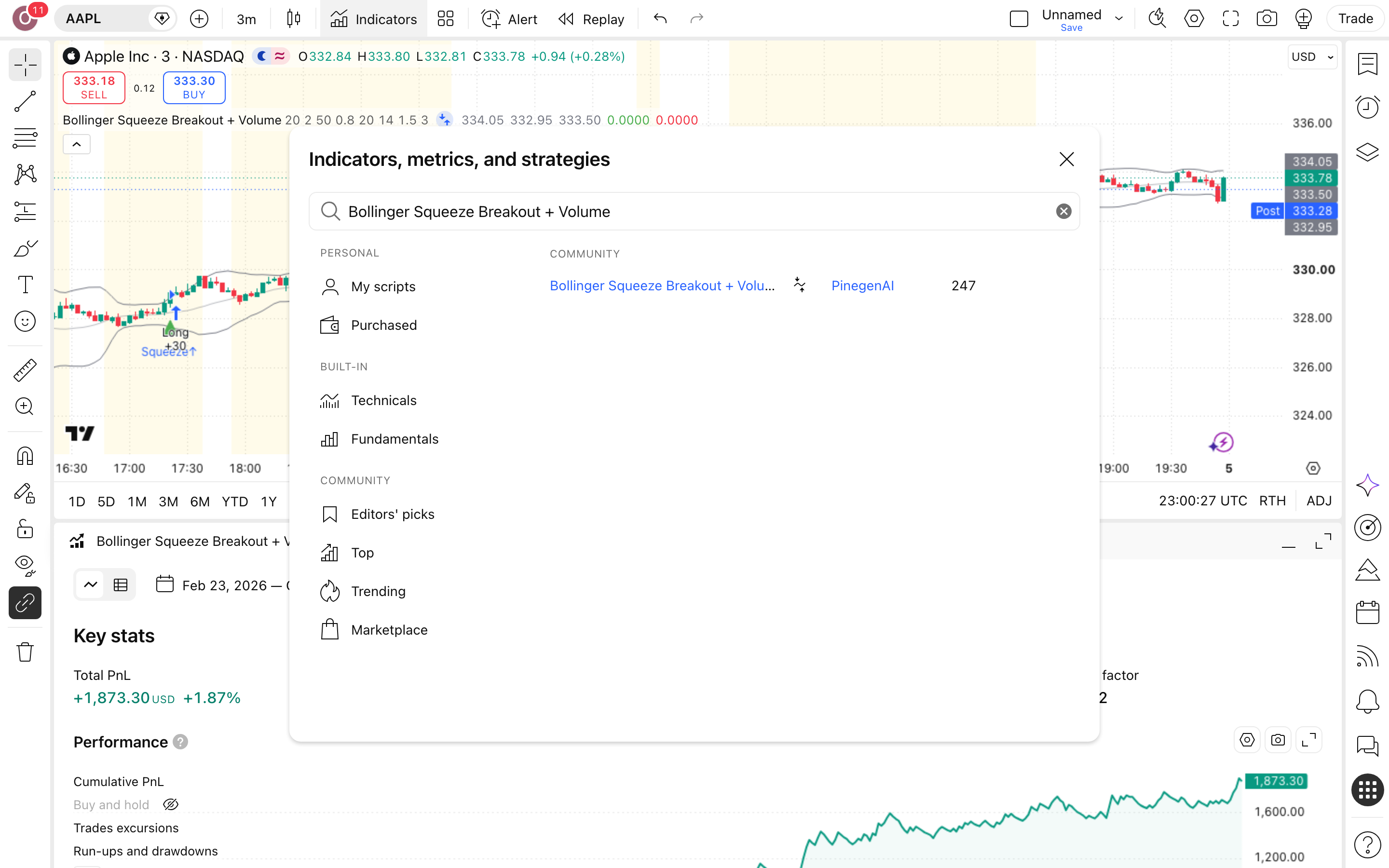Toggle ADJ price adjustment
The height and width of the screenshot is (868, 1389).
tap(1319, 501)
